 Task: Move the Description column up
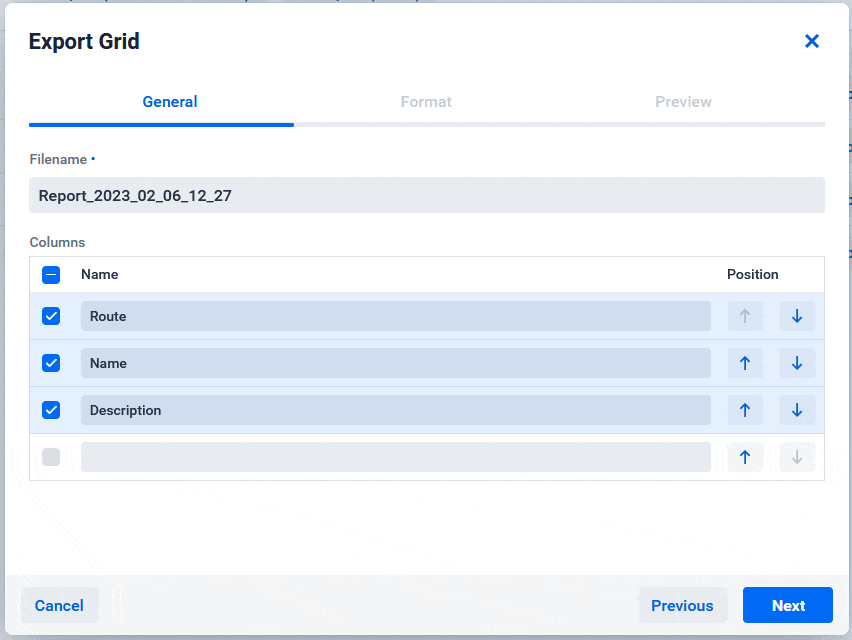pos(745,410)
